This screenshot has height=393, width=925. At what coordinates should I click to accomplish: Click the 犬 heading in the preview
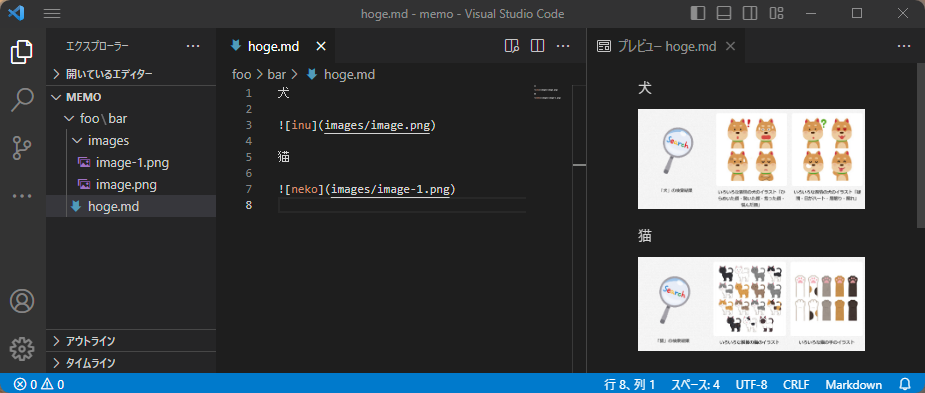[645, 89]
